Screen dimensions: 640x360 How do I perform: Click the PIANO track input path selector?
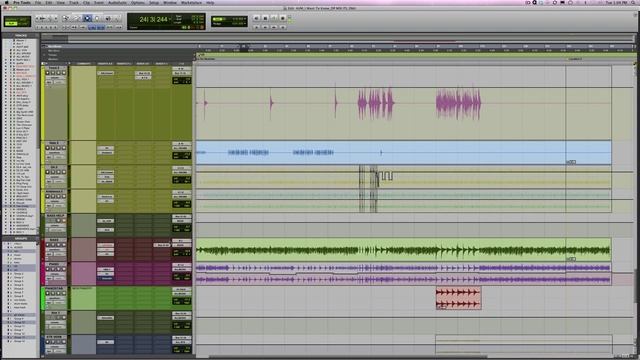tap(181, 265)
